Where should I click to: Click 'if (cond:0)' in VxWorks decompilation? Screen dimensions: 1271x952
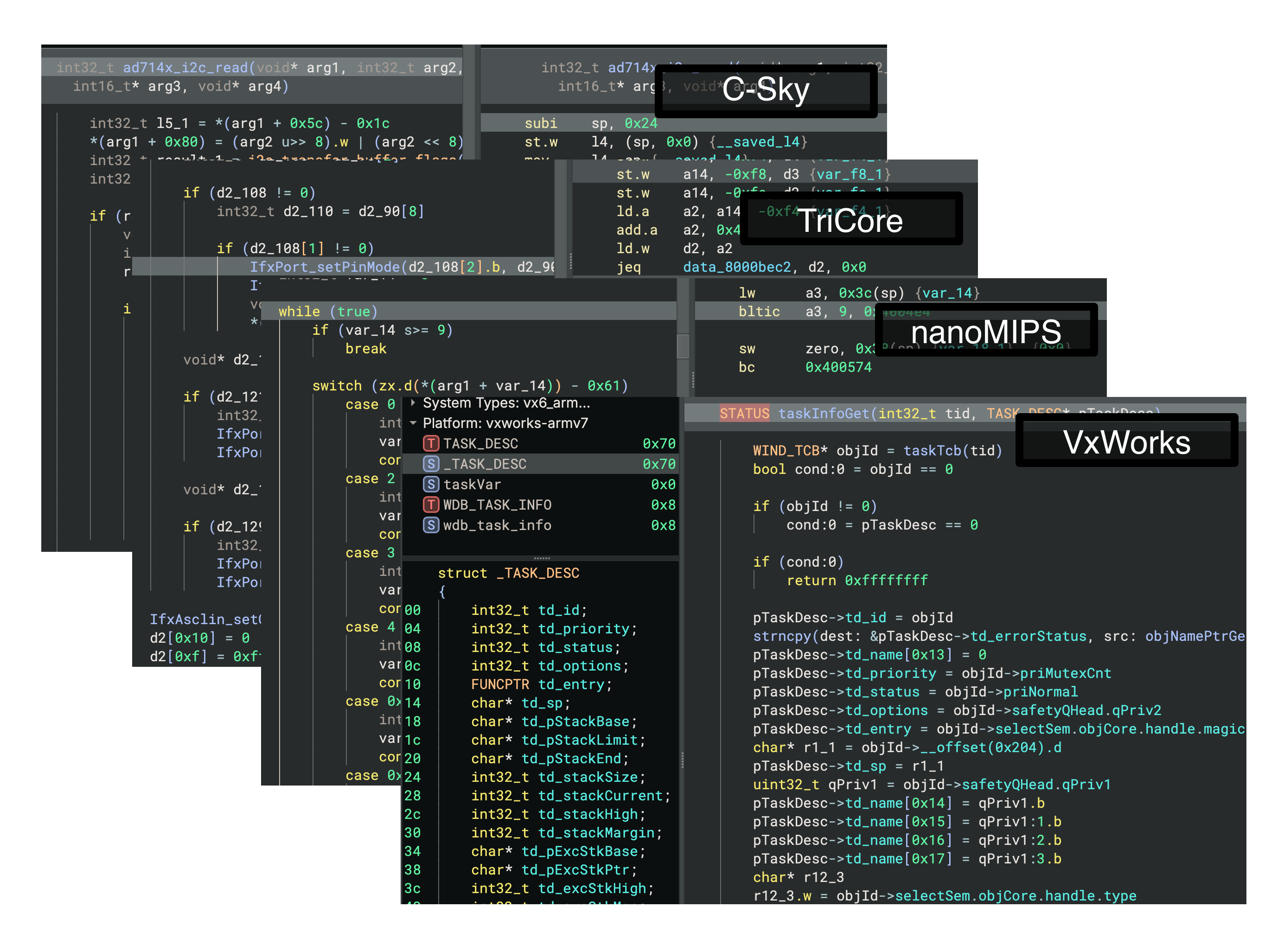tap(798, 562)
